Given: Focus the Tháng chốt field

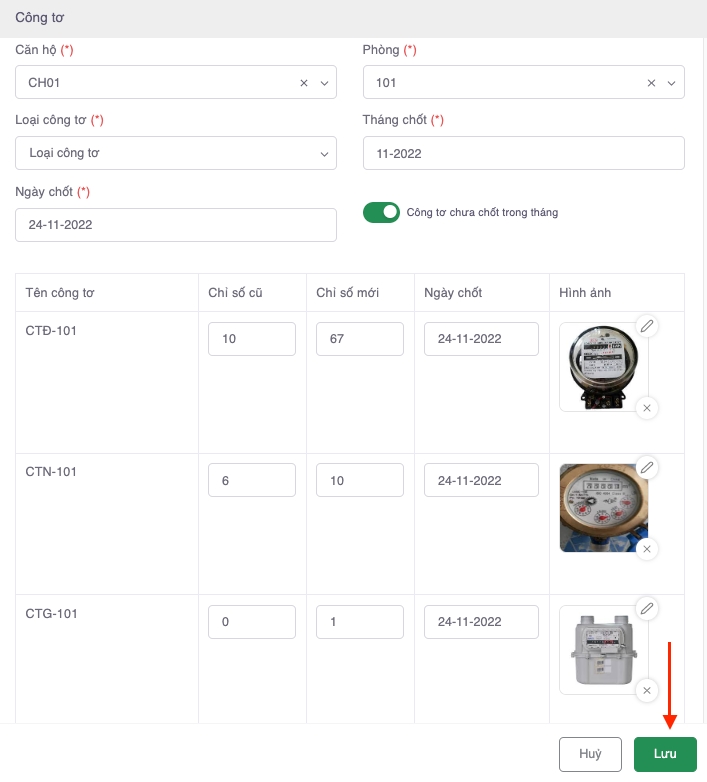Looking at the screenshot, I should click(523, 153).
